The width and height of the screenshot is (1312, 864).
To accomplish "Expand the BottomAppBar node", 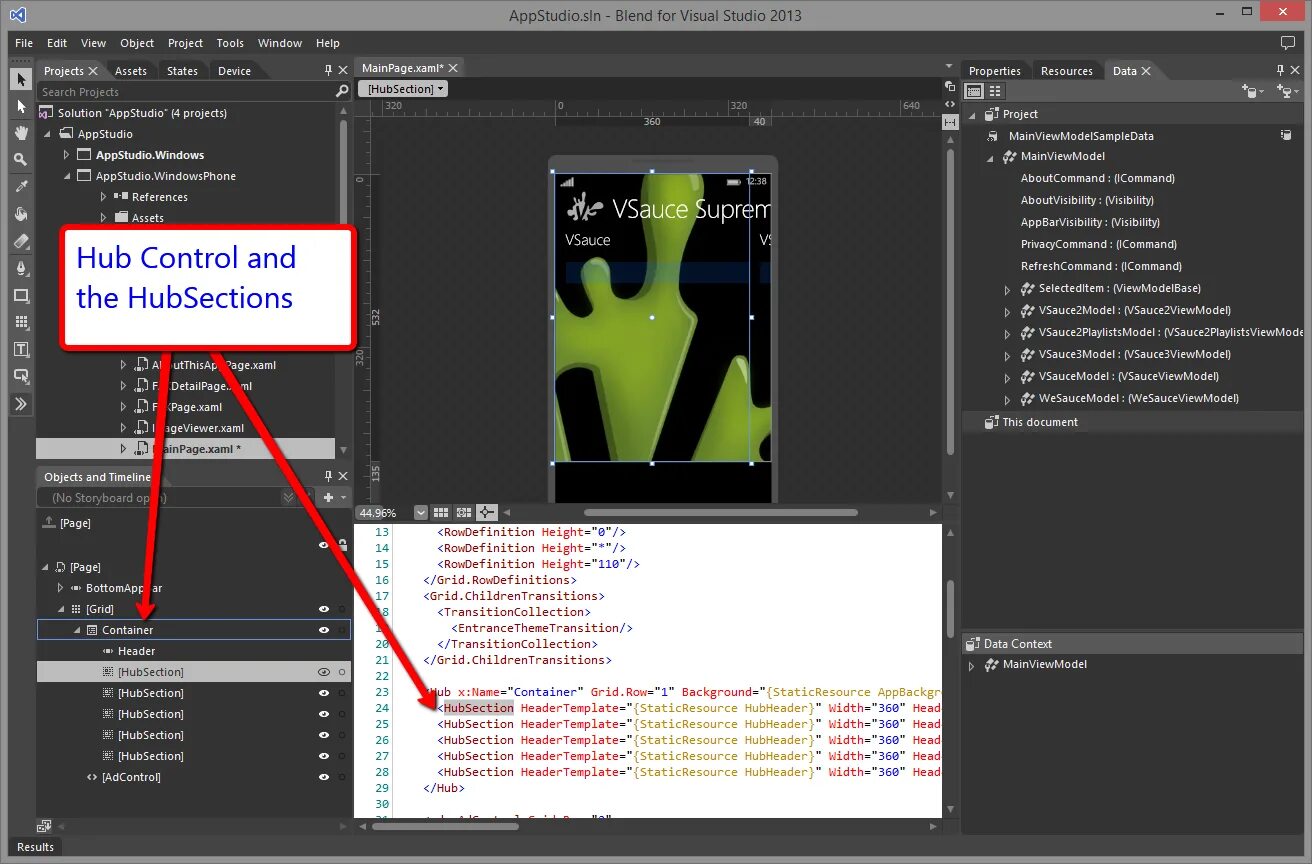I will [x=61, y=588].
